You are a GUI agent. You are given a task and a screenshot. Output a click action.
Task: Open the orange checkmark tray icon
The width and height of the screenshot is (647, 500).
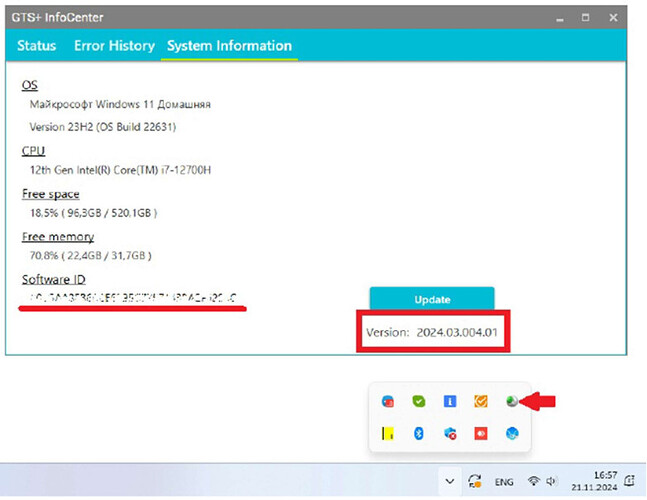click(x=481, y=401)
